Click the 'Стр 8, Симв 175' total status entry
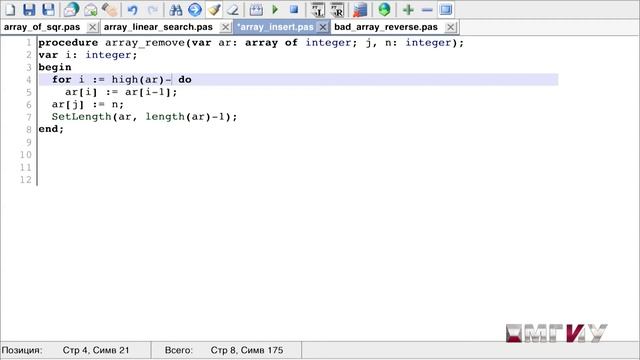 point(247,350)
